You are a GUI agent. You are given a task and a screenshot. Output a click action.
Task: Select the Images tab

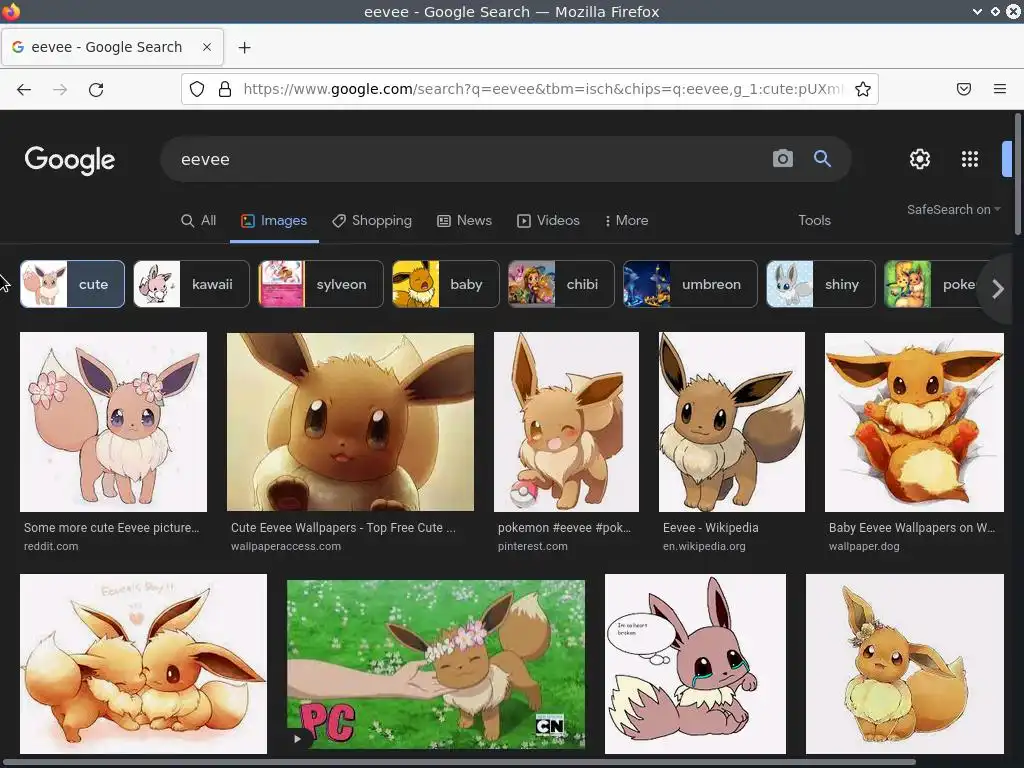[274, 221]
